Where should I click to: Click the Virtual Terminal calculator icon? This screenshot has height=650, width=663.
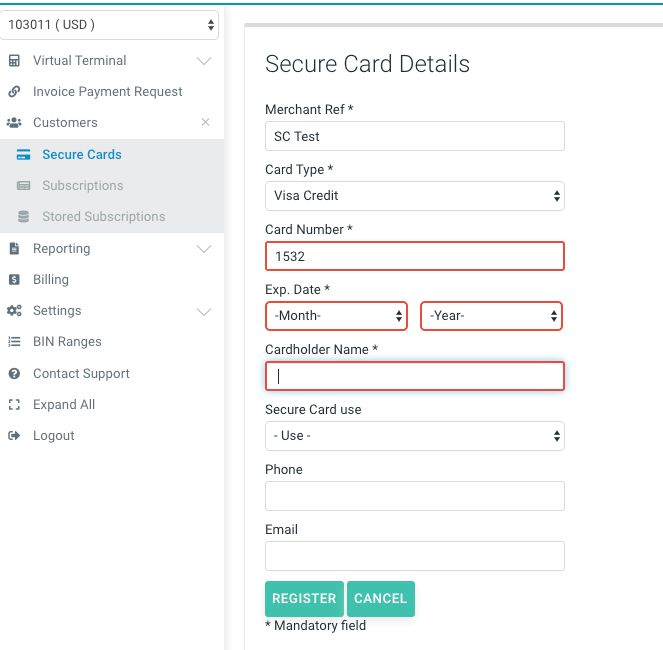tap(14, 61)
